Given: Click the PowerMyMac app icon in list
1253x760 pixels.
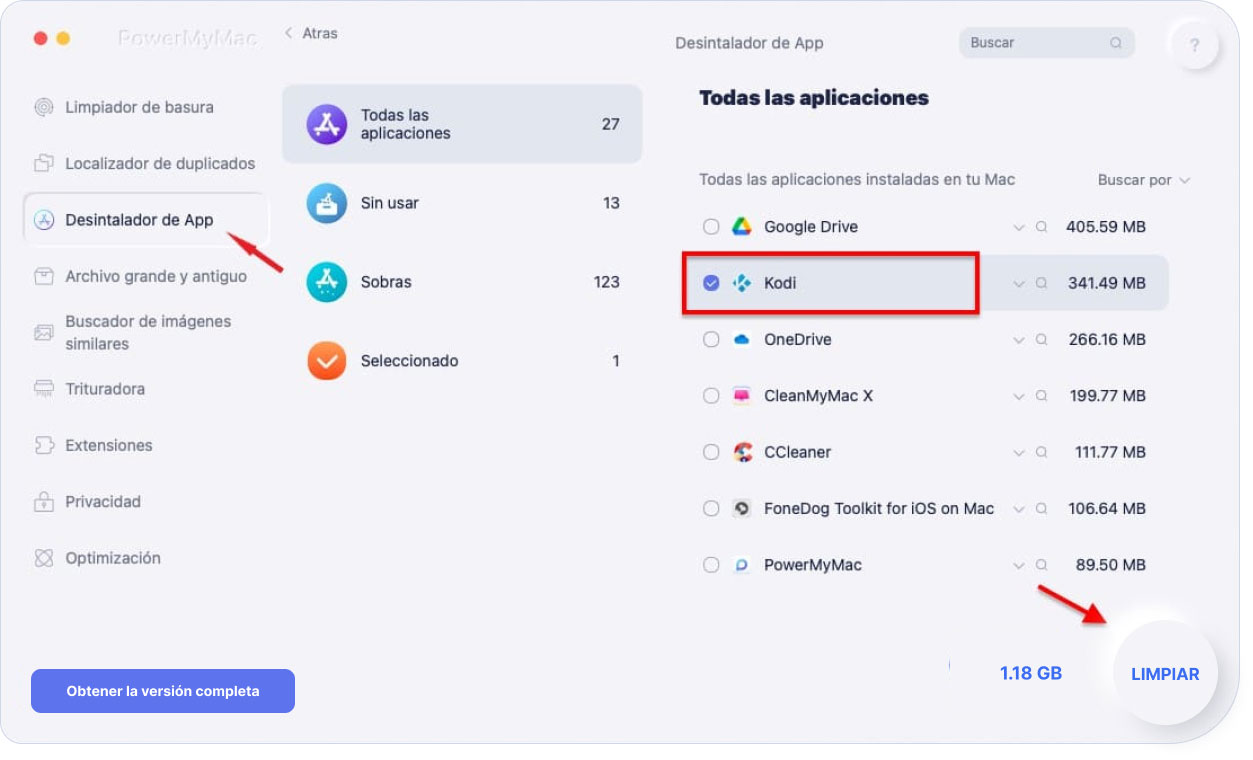Looking at the screenshot, I should (742, 565).
